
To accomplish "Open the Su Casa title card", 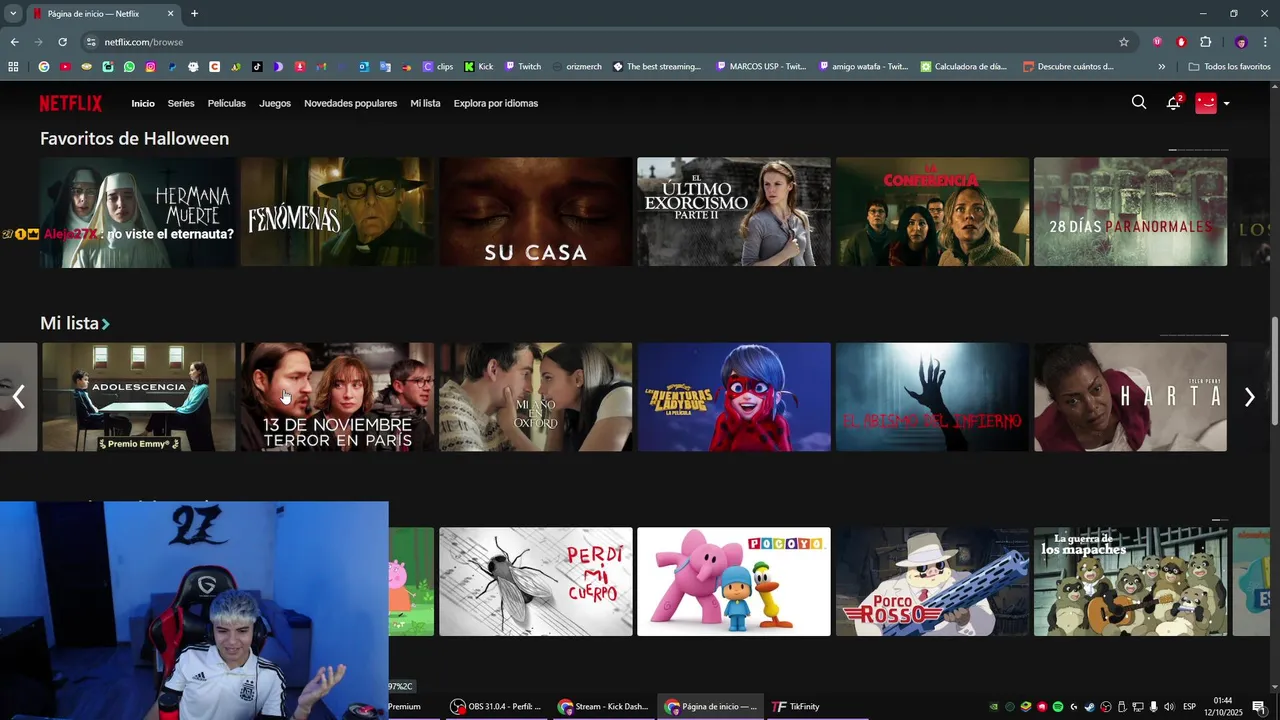I will [535, 212].
